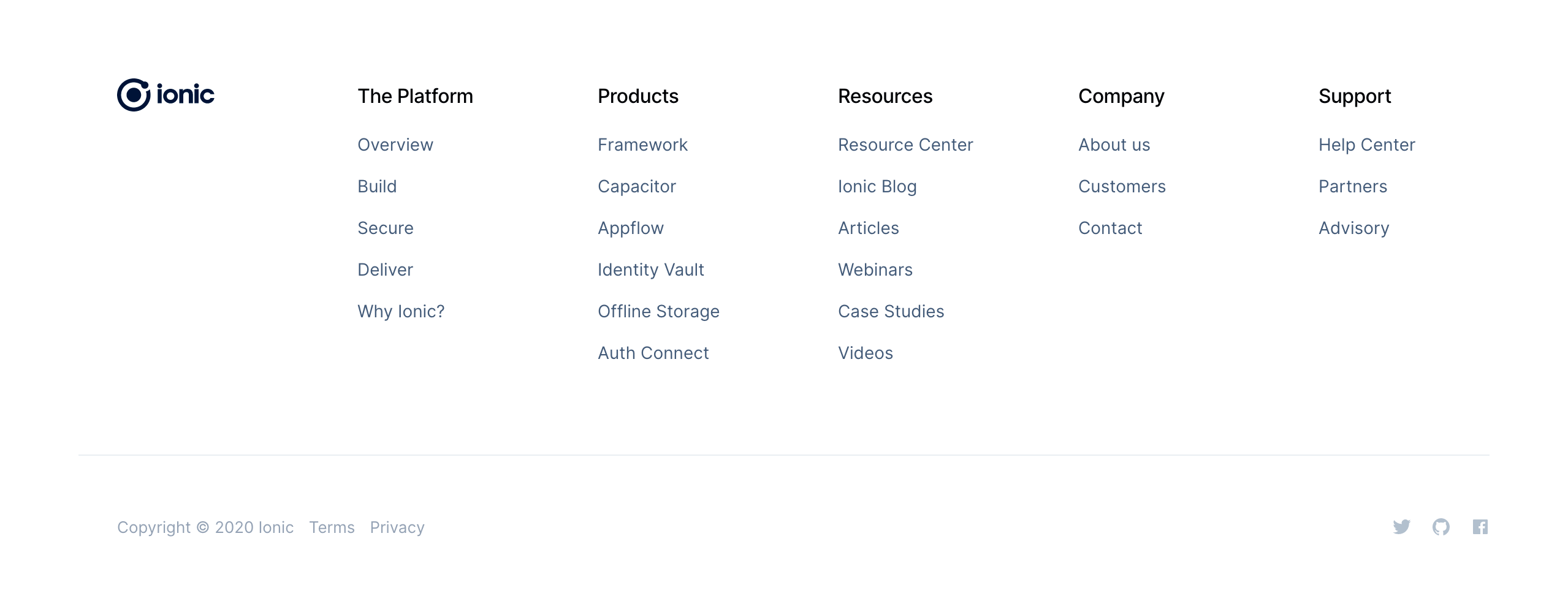Viewport: 1568px width, 615px height.
Task: Go to the Framework product page
Action: [642, 145]
